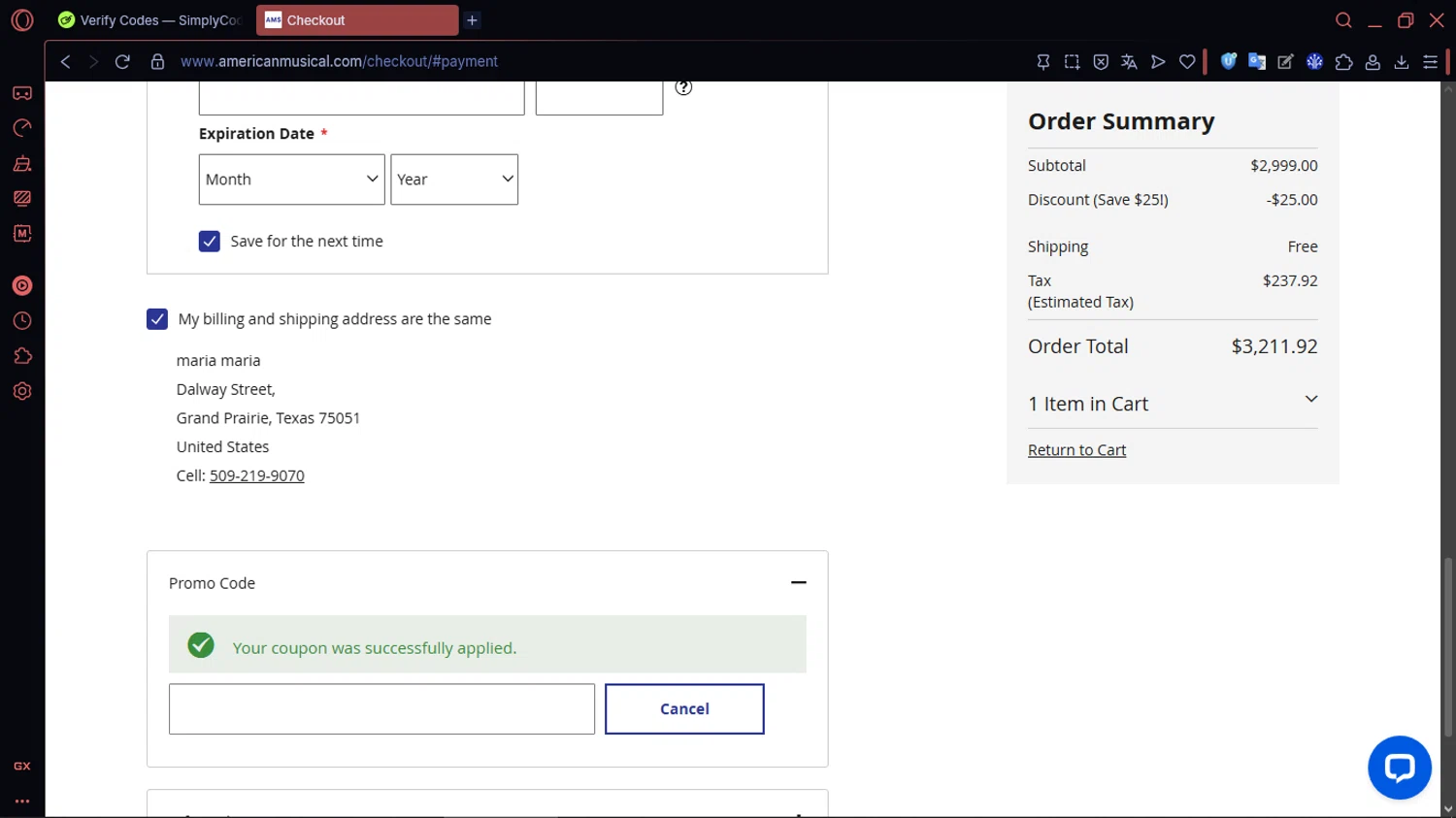Click the GX label in the sidebar

(x=22, y=767)
